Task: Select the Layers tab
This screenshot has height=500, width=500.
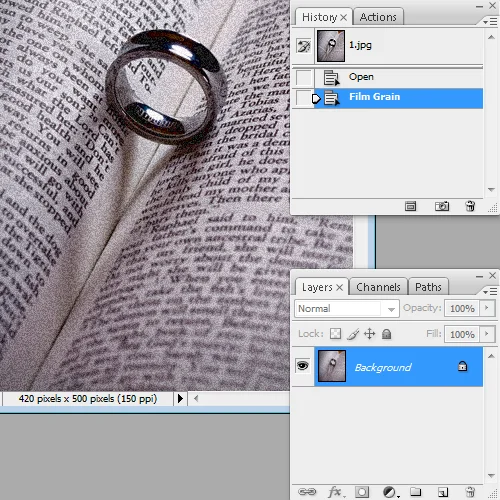Action: coord(317,287)
